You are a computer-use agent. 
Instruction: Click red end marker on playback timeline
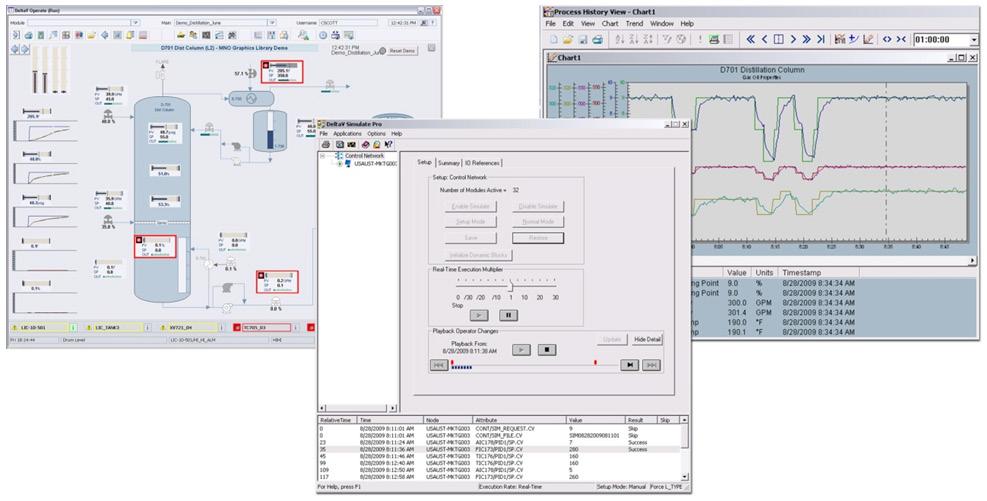[595, 362]
